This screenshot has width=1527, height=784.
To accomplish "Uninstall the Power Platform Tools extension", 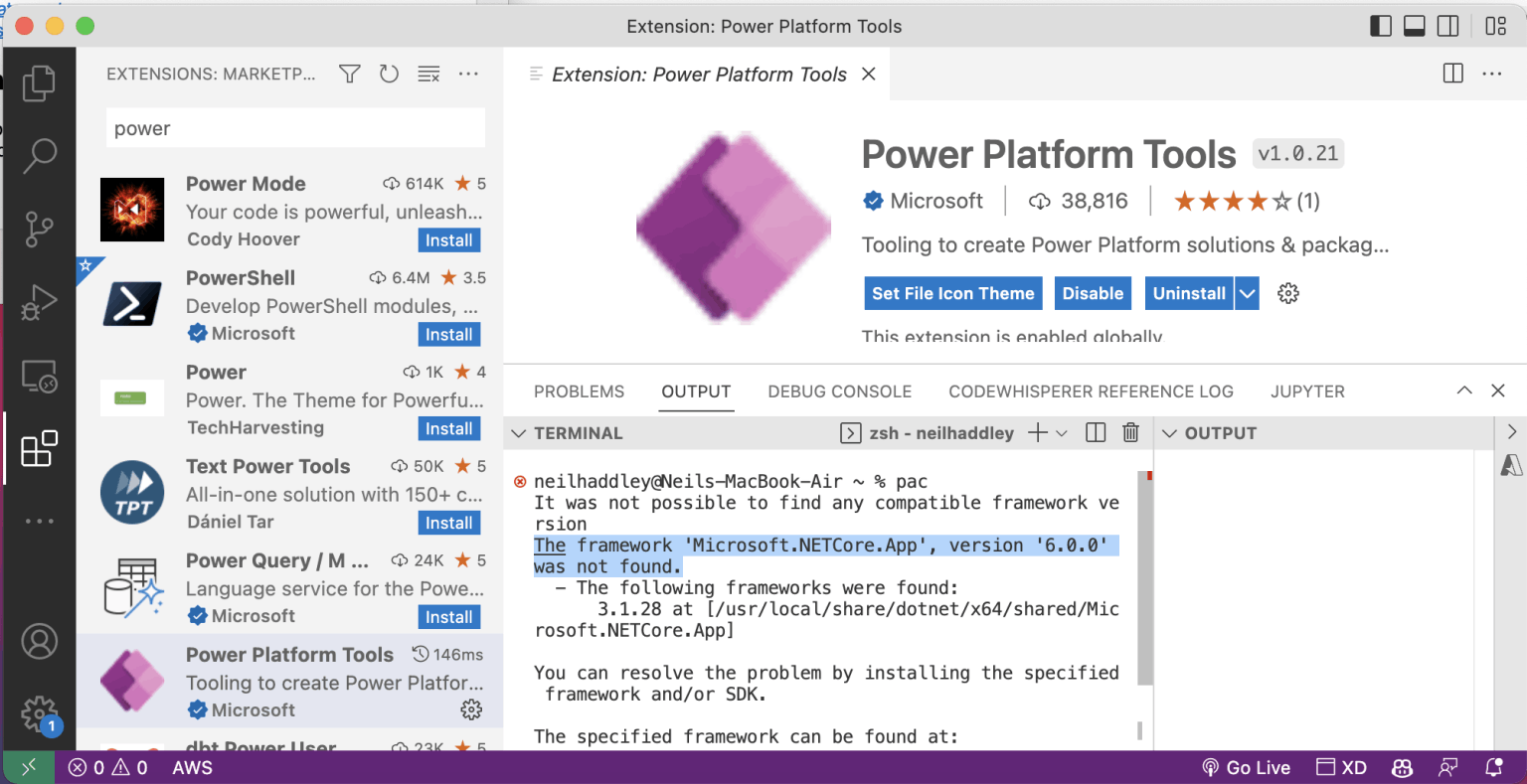I will [1189, 293].
